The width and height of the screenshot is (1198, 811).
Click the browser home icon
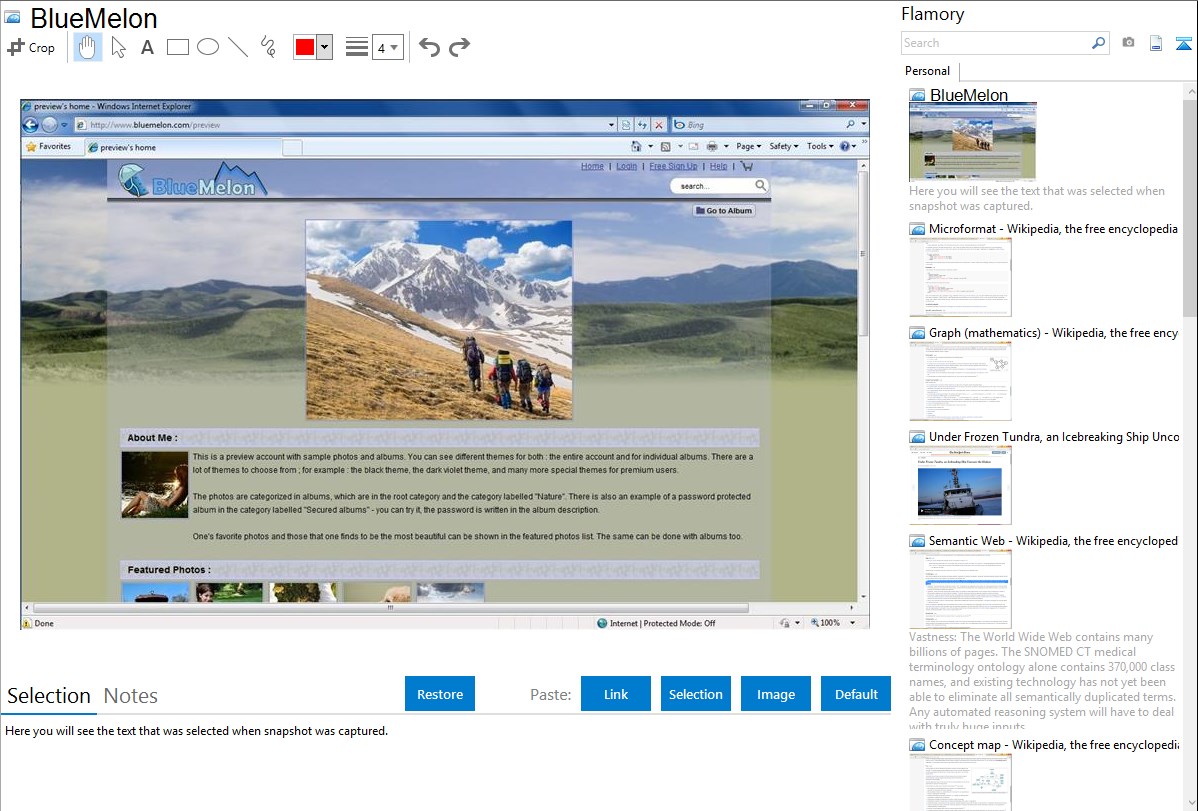pyautogui.click(x=636, y=146)
